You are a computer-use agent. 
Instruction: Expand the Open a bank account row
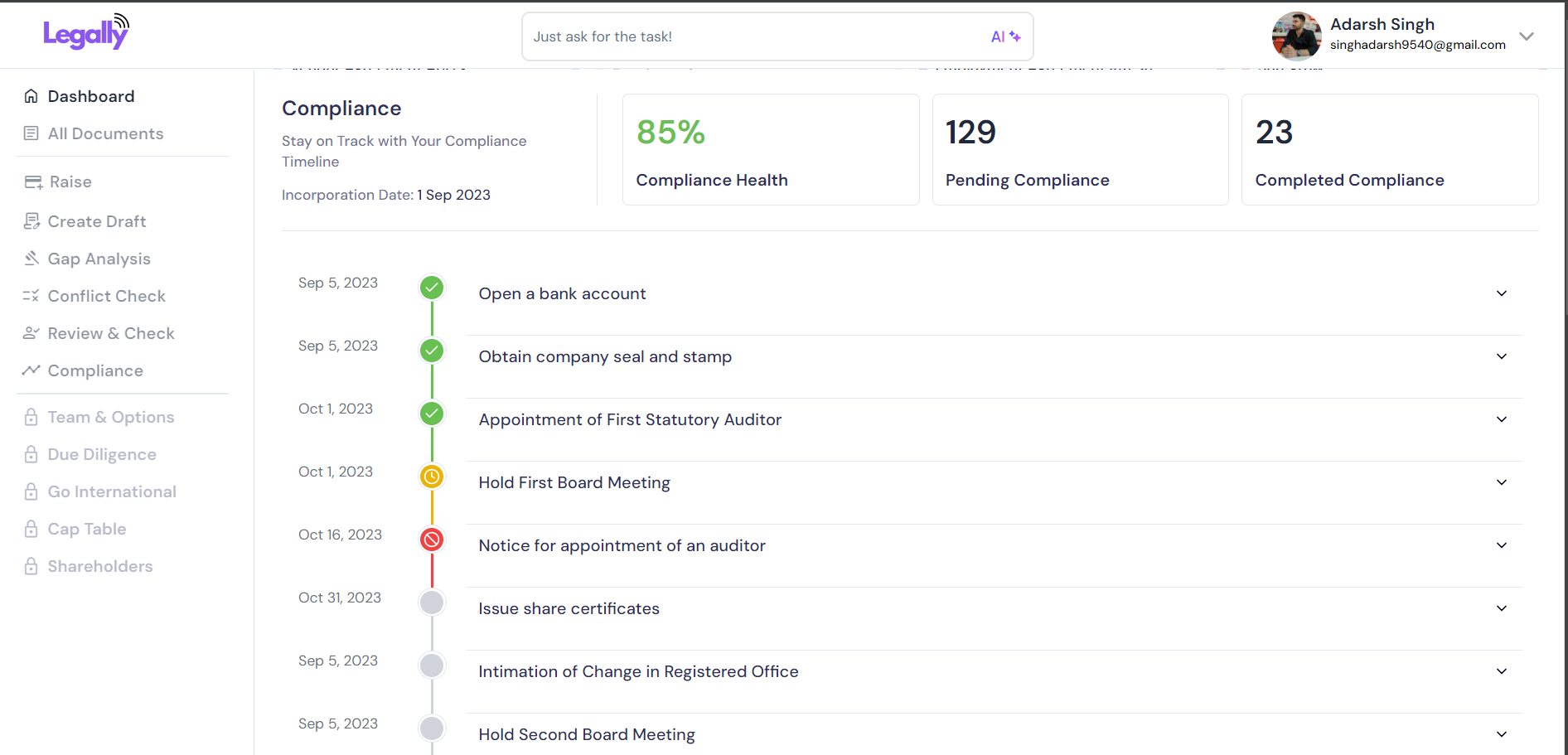pyautogui.click(x=1501, y=293)
